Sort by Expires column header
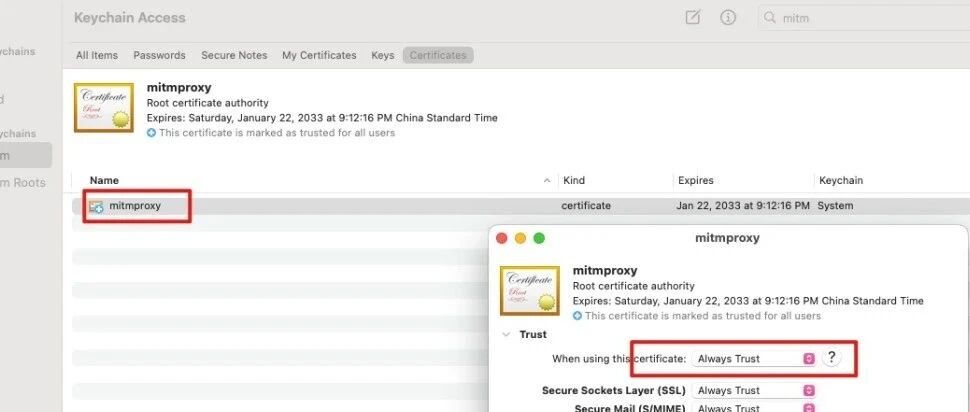 [x=695, y=181]
